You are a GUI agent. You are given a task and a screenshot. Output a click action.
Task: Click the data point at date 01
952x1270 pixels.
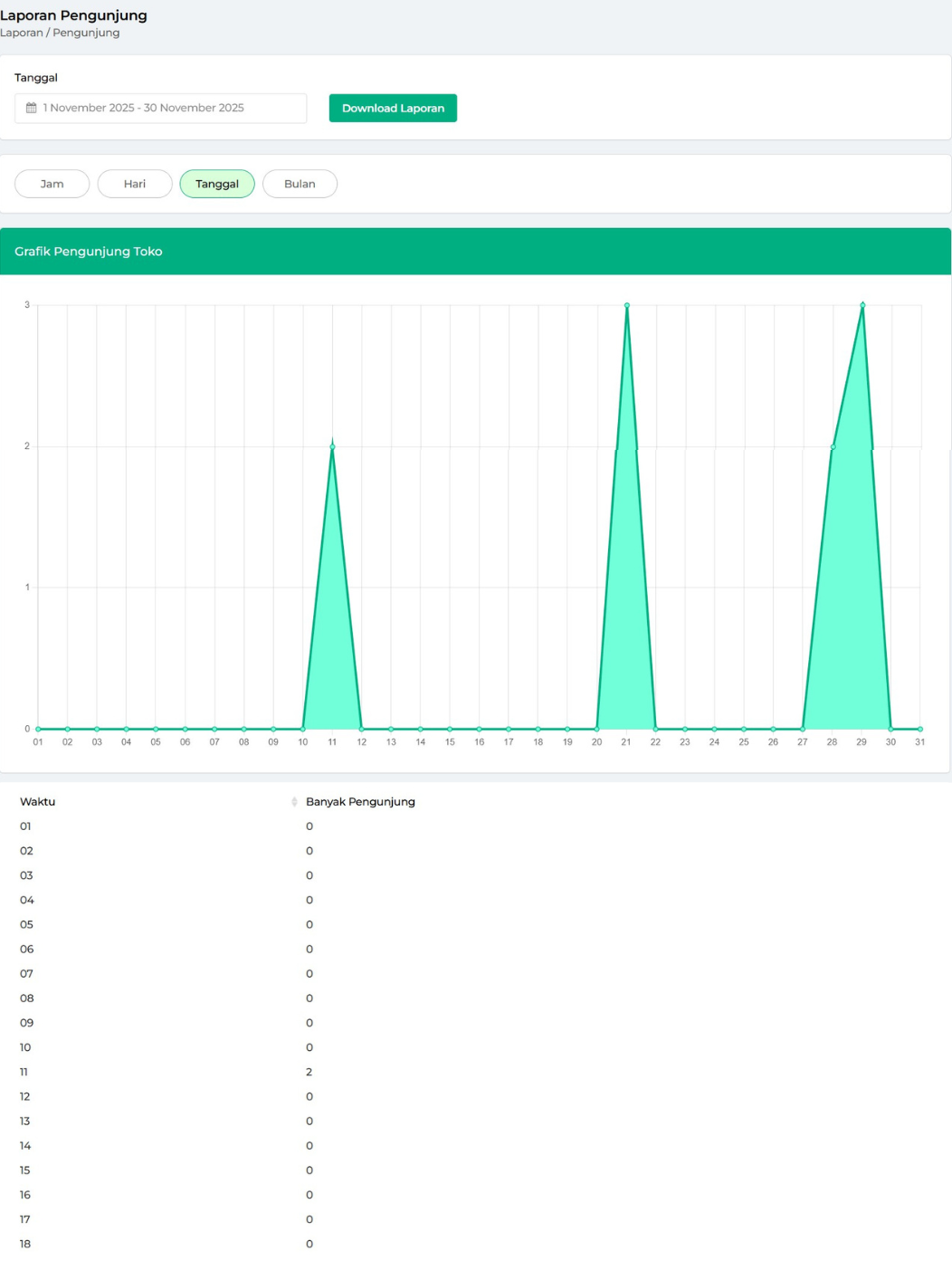(x=38, y=729)
